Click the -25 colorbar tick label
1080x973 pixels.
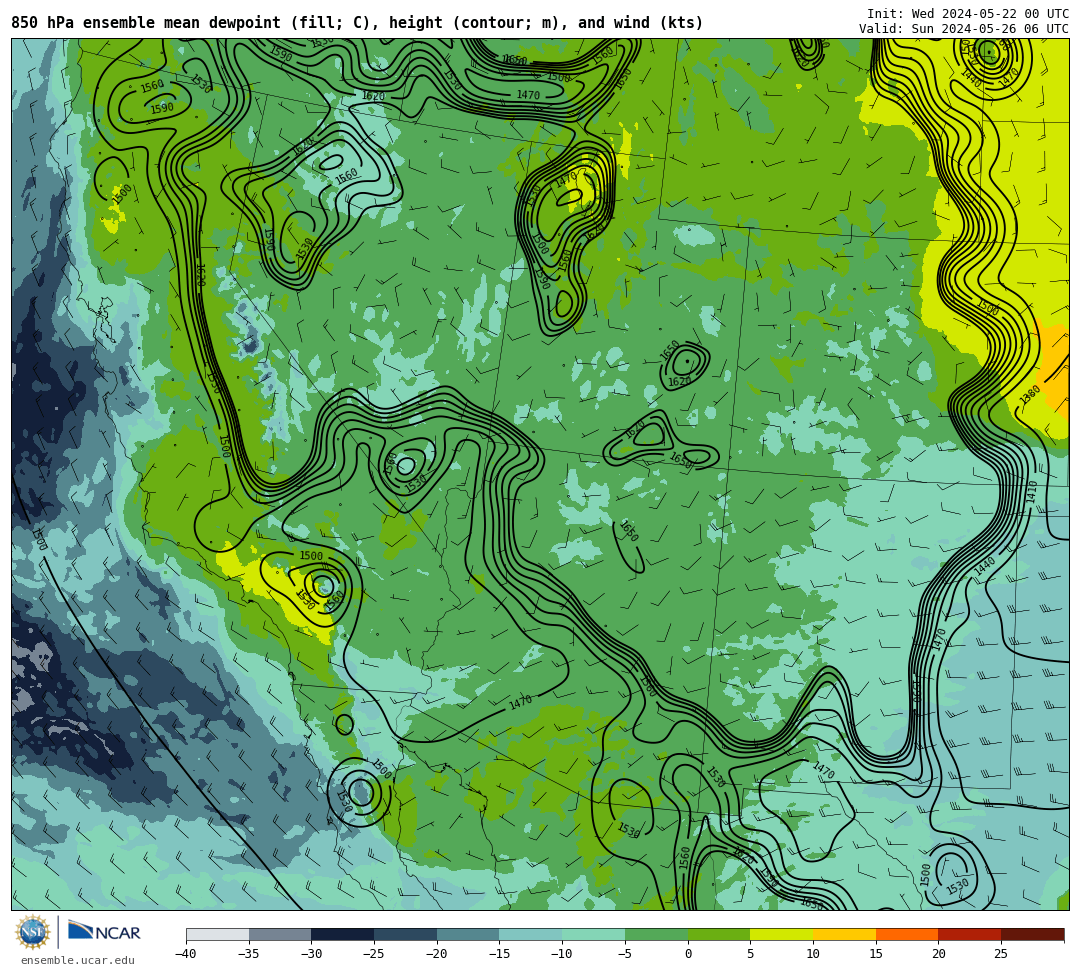coord(373,954)
